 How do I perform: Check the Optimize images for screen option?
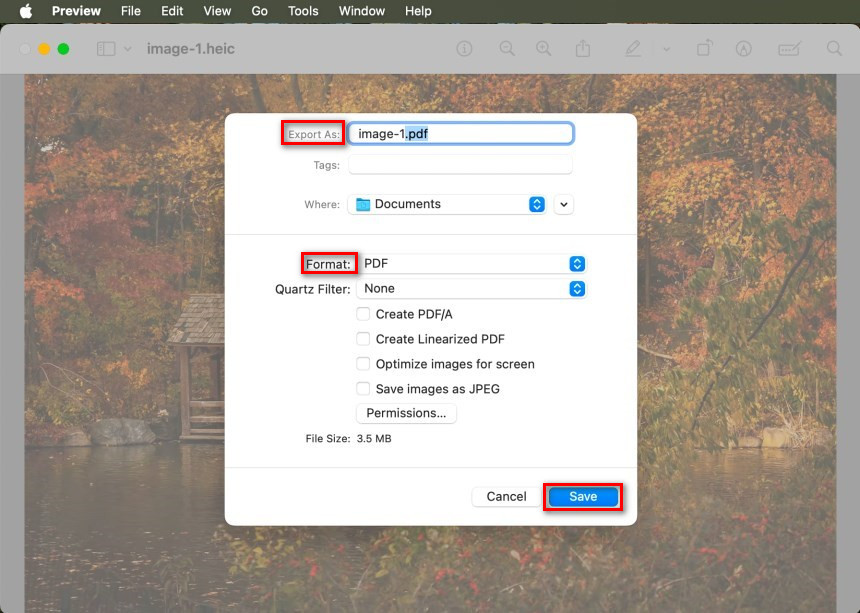coord(363,363)
